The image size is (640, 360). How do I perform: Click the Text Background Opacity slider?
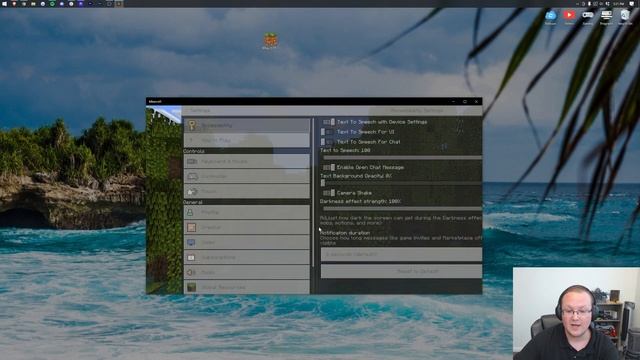402,183
